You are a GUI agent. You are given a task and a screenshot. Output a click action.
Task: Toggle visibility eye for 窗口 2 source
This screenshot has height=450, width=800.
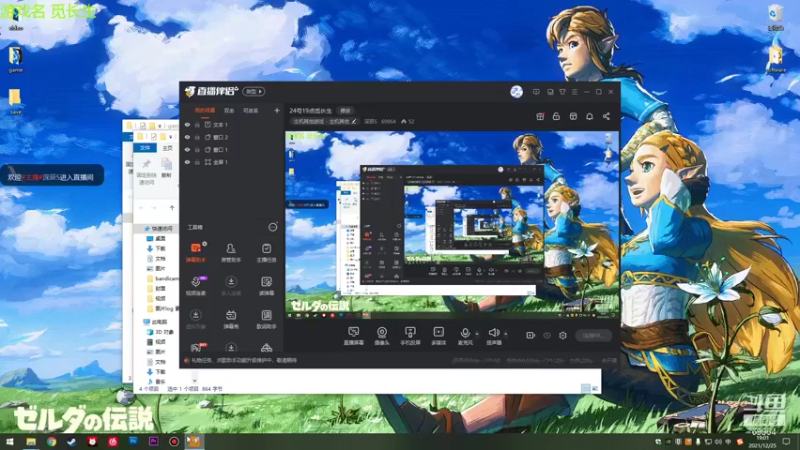(x=187, y=137)
